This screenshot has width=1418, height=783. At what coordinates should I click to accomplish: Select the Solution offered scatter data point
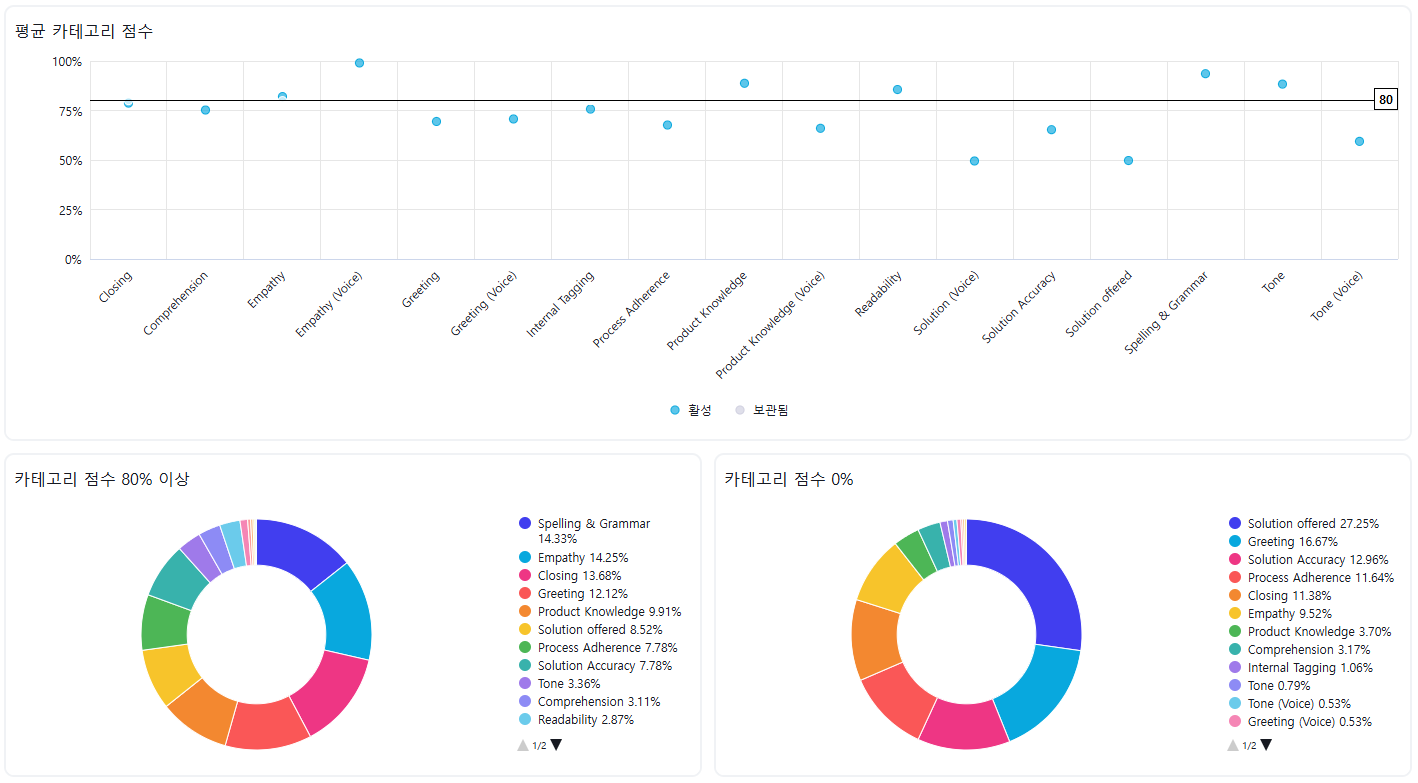(1128, 160)
